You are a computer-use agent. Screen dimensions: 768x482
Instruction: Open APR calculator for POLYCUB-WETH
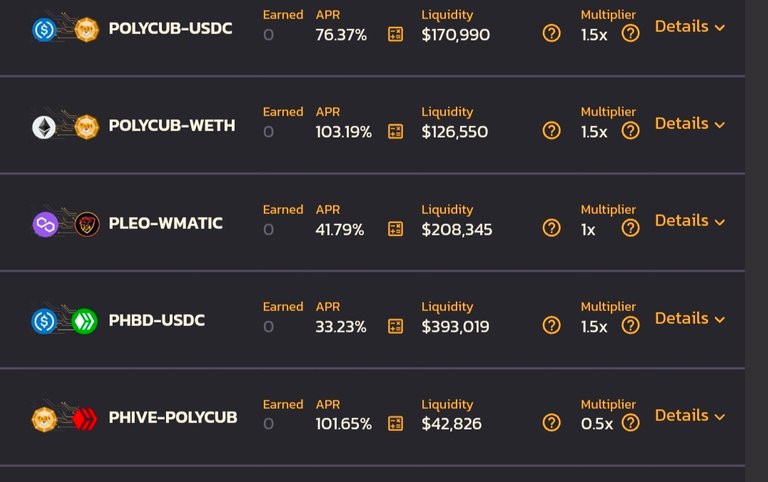[x=395, y=131]
